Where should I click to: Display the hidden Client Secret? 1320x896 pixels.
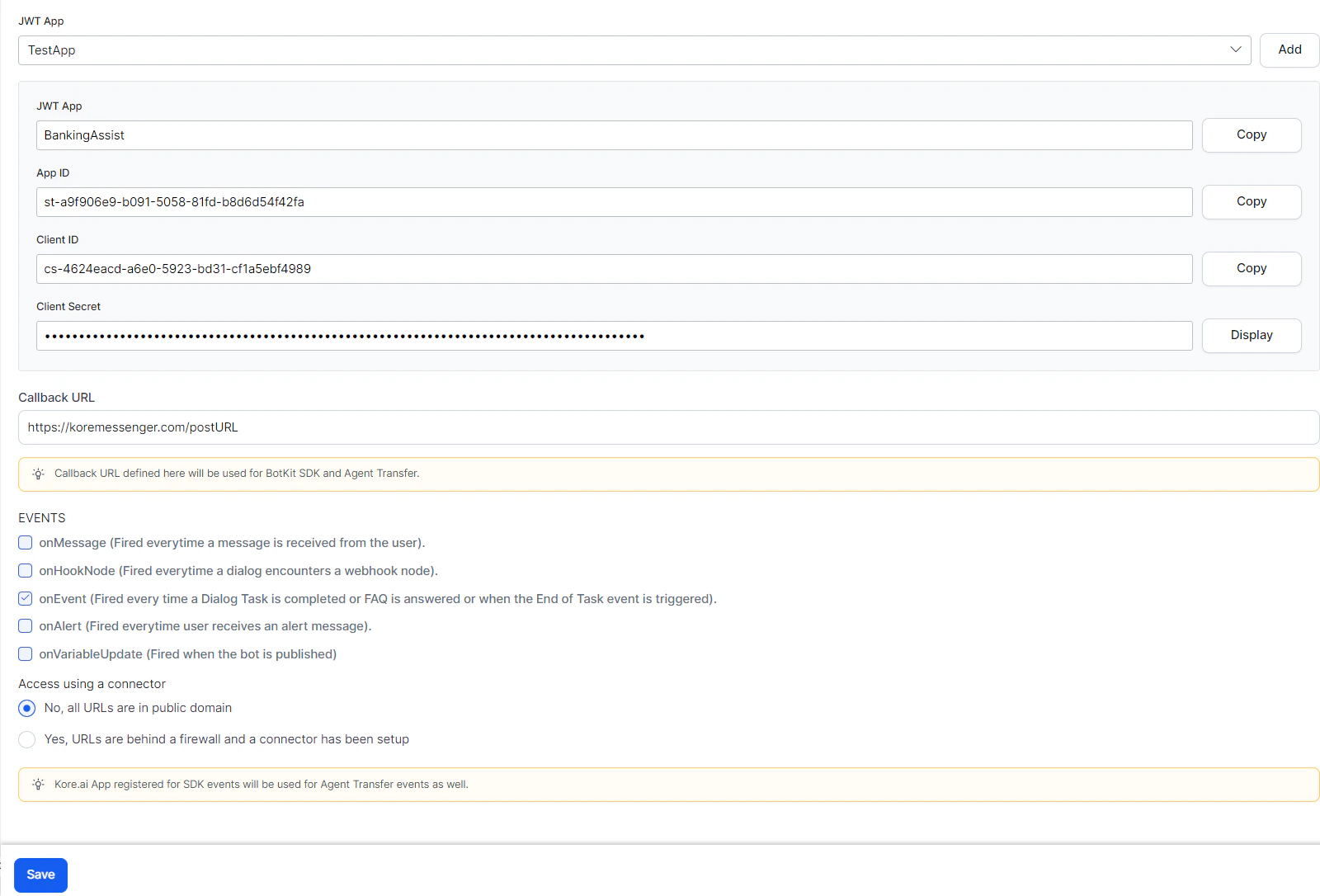click(x=1252, y=336)
